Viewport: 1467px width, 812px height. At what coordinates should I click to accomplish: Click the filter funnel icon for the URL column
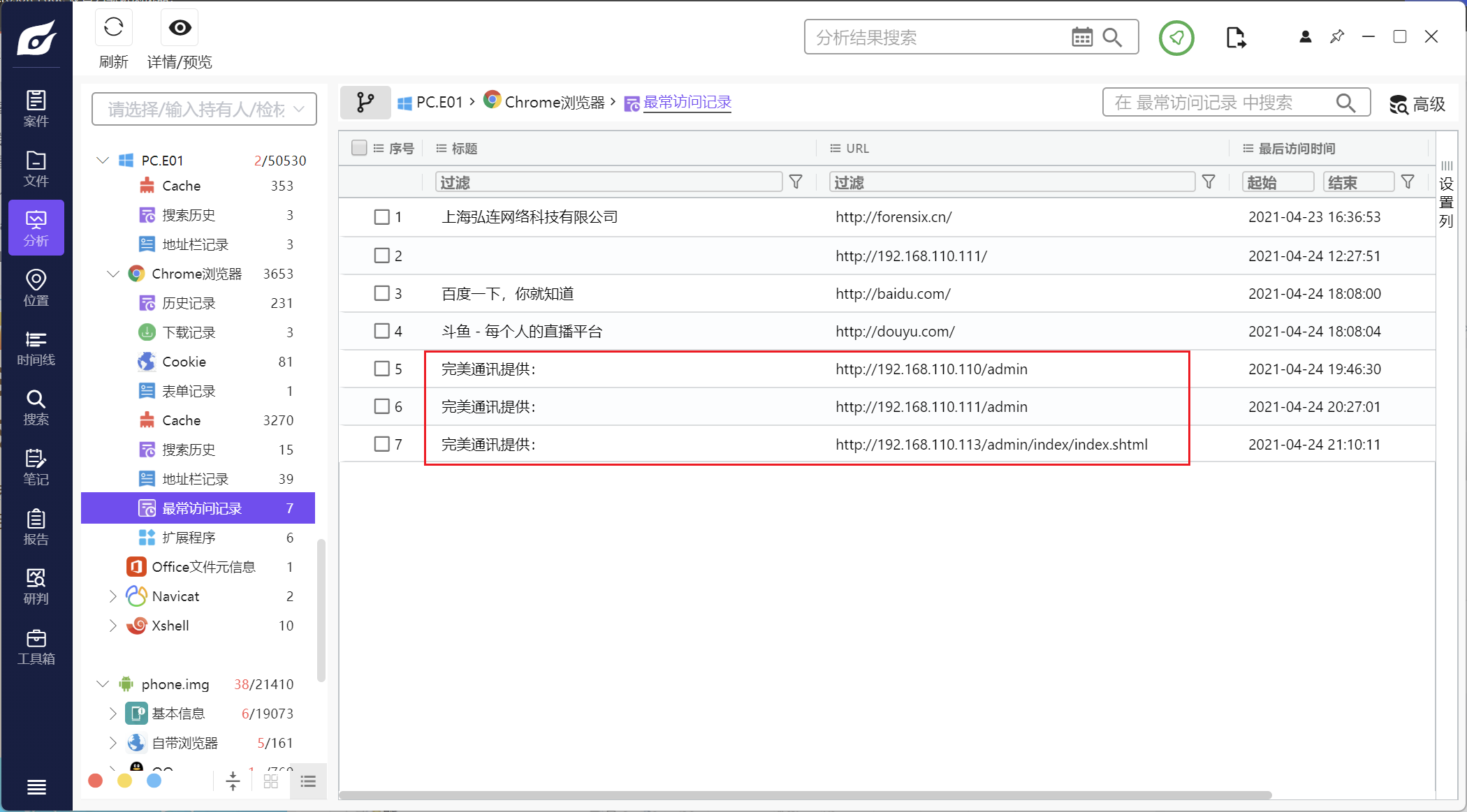1208,182
